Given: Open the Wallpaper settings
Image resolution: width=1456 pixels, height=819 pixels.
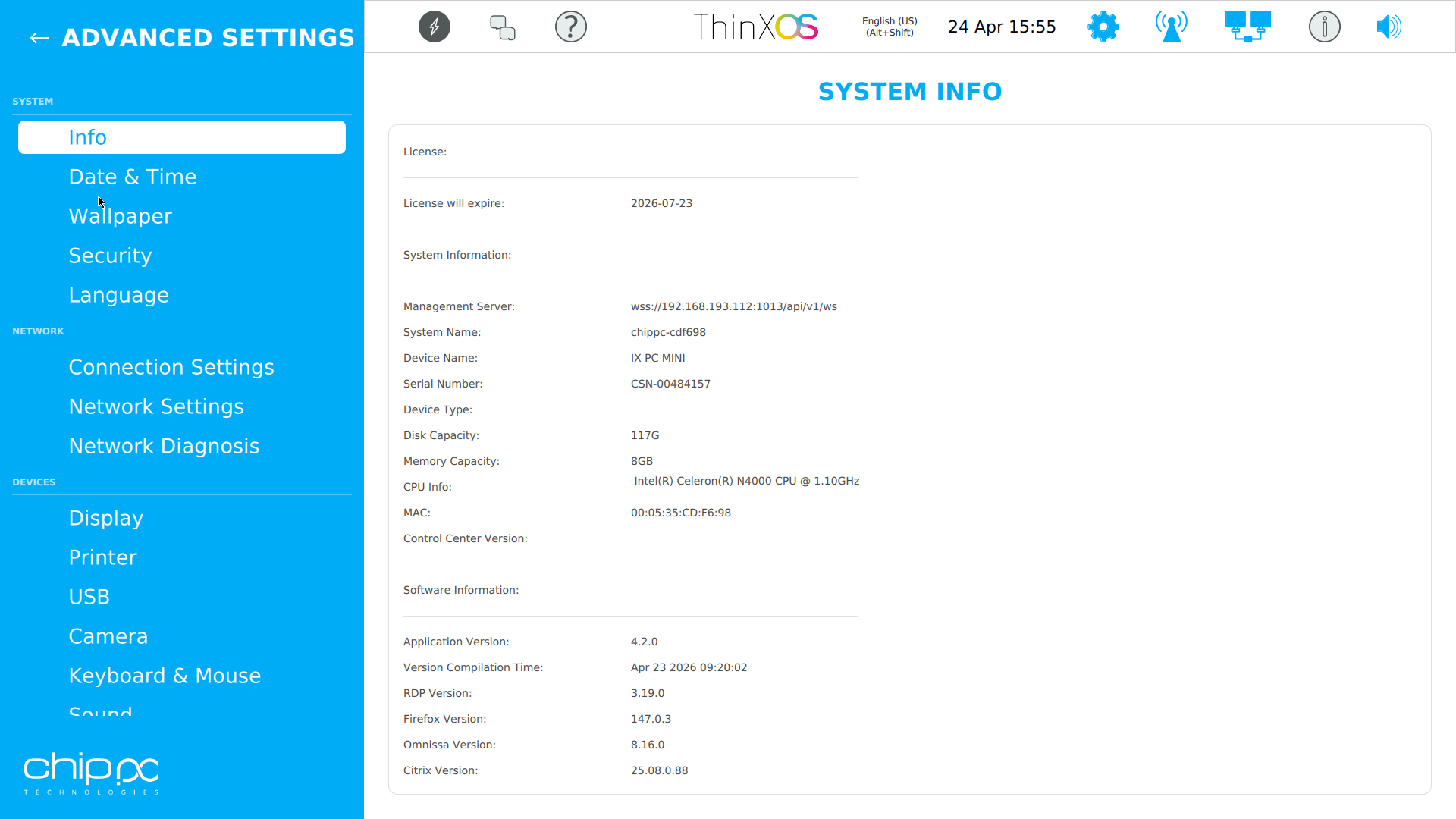Looking at the screenshot, I should pyautogui.click(x=121, y=215).
